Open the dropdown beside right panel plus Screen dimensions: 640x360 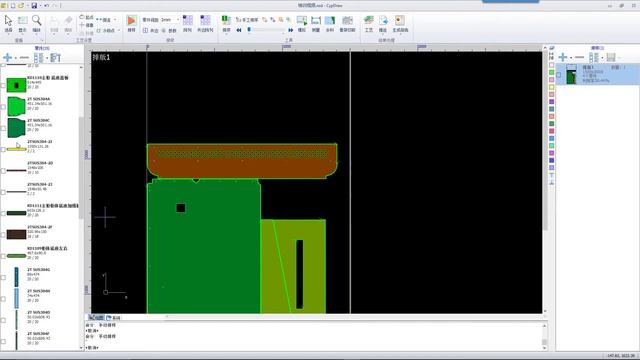[571, 58]
